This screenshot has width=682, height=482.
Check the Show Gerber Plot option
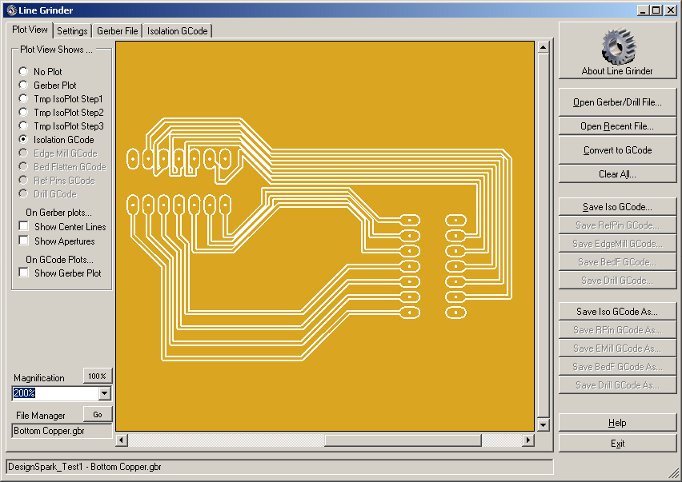click(24, 273)
